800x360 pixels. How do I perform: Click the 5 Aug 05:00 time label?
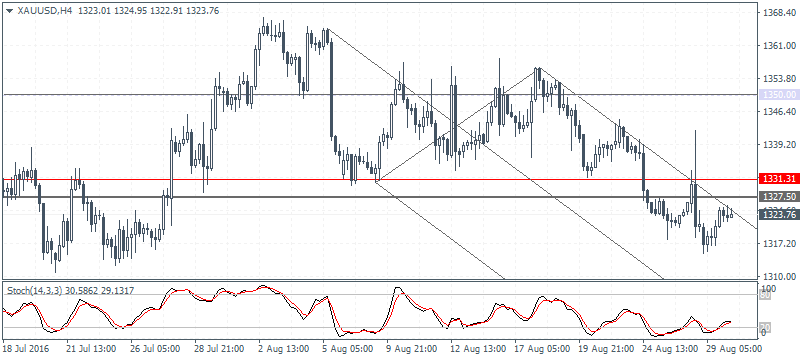coord(347,349)
